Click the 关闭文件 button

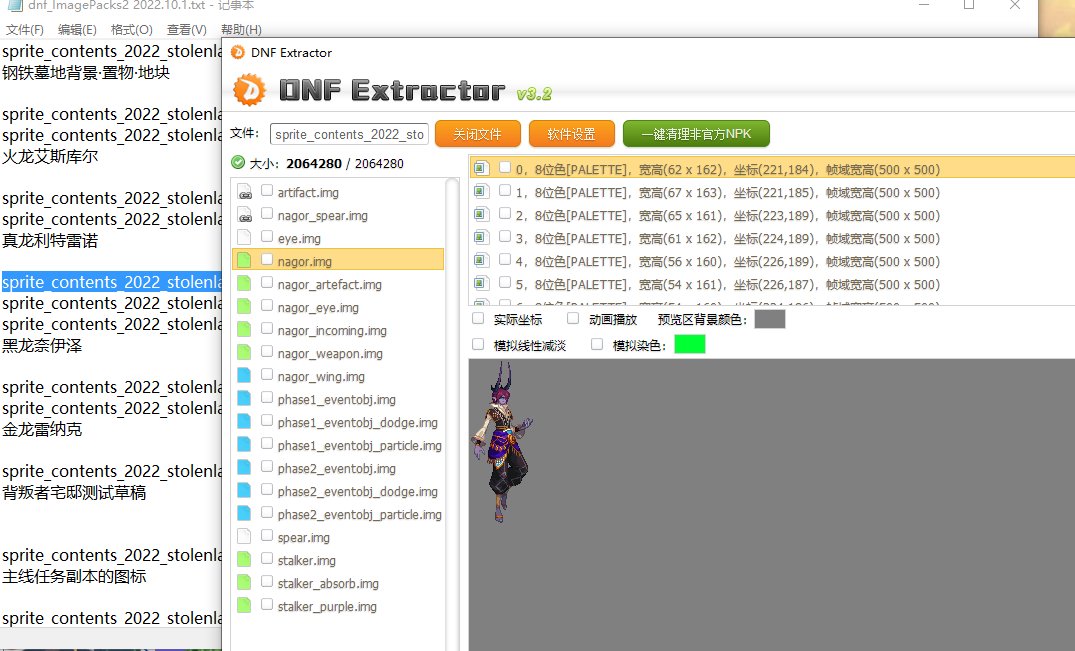click(x=478, y=134)
